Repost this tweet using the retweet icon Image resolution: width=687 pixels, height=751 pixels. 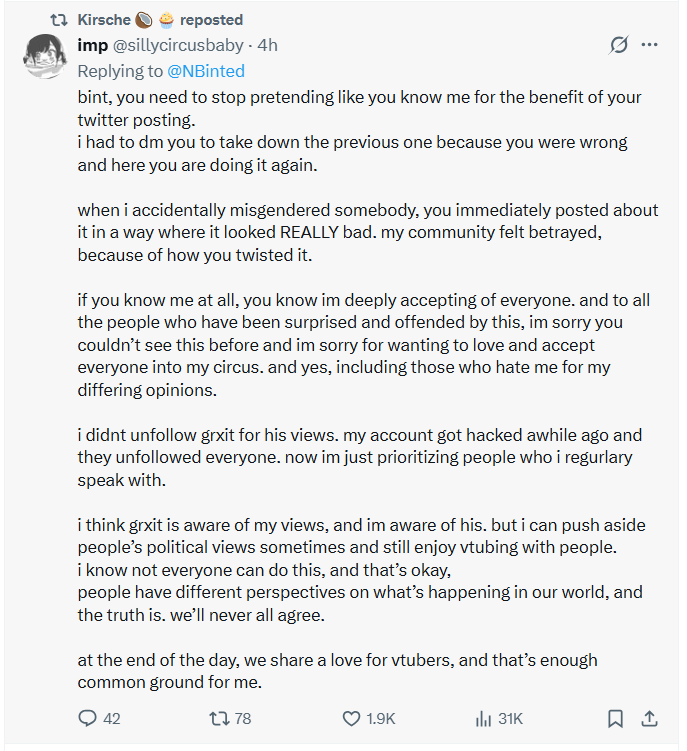(217, 718)
